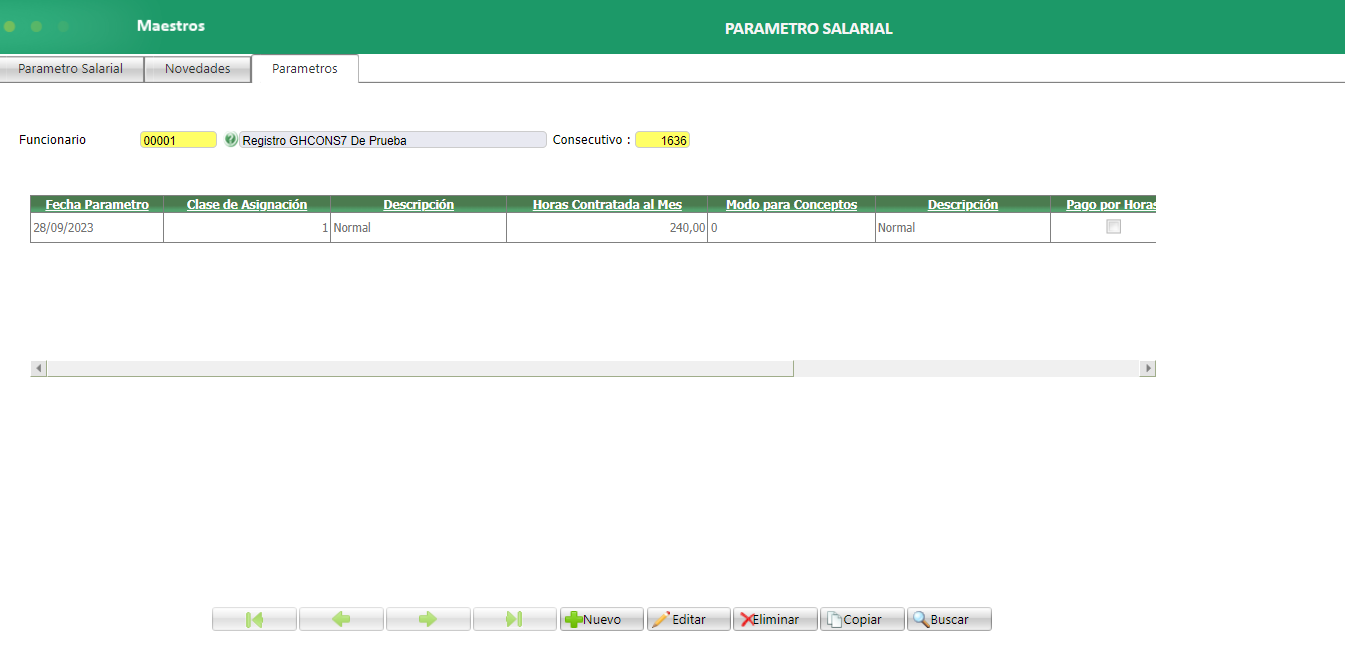
Task: Click the Registro GHCONS7 De Prueba field
Action: coord(393,140)
